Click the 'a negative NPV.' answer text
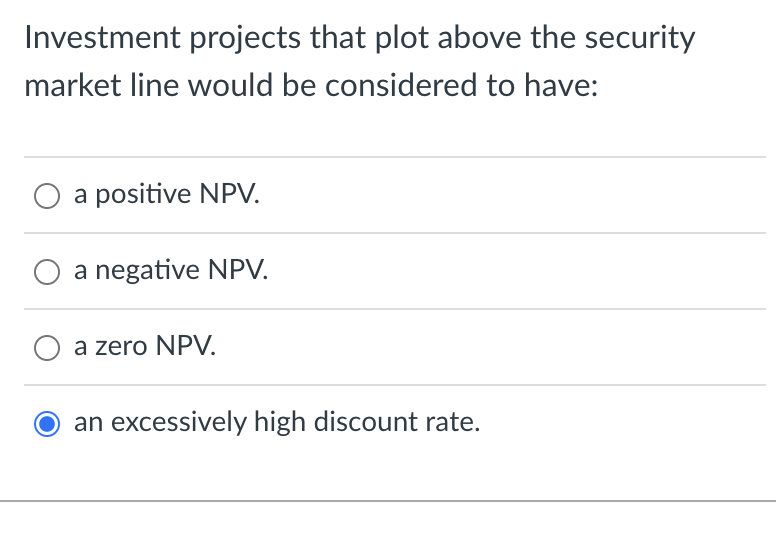Viewport: 776px width, 558px height. tap(171, 270)
